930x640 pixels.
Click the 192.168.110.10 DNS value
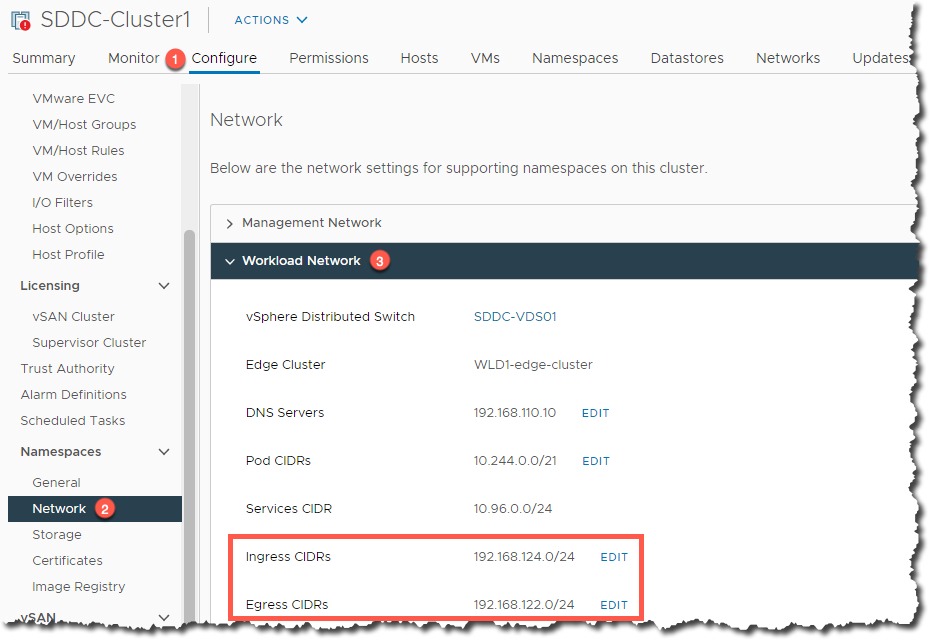click(x=515, y=413)
